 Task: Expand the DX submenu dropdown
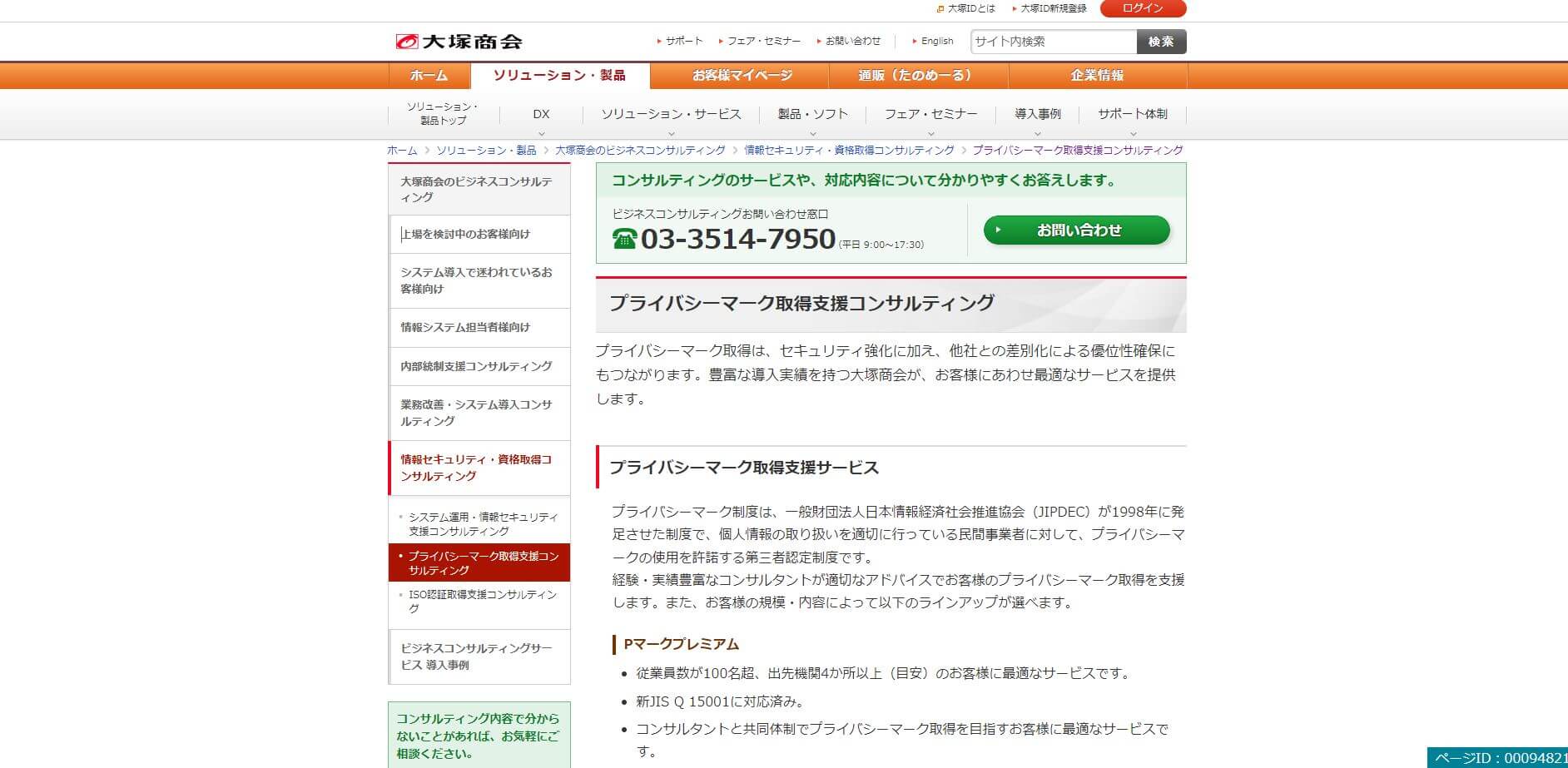coord(542,116)
